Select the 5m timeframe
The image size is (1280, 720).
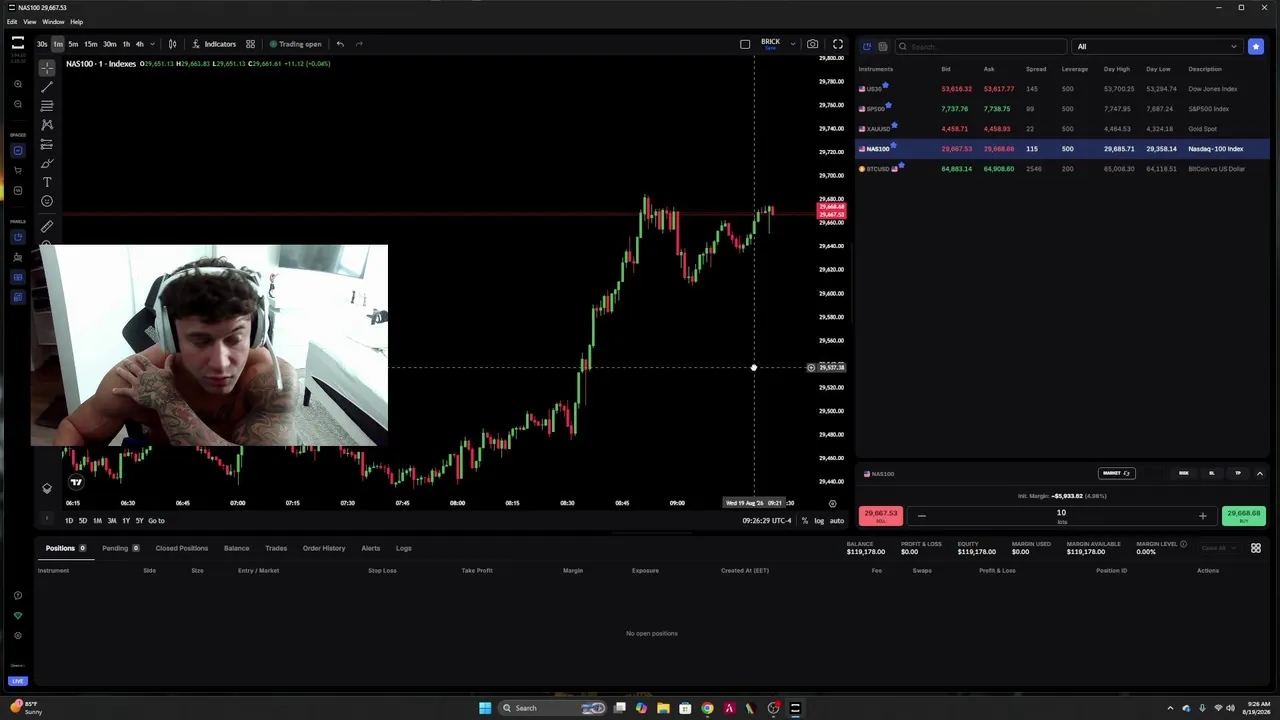click(73, 44)
